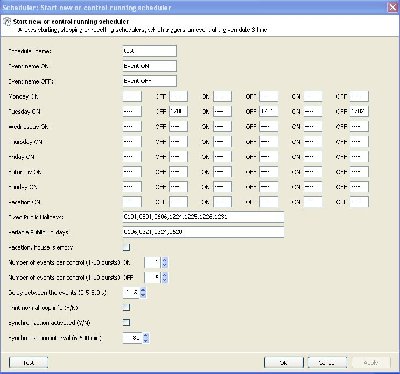Click the Schedule name input field
The width and height of the screenshot is (400, 374).
tap(149, 51)
